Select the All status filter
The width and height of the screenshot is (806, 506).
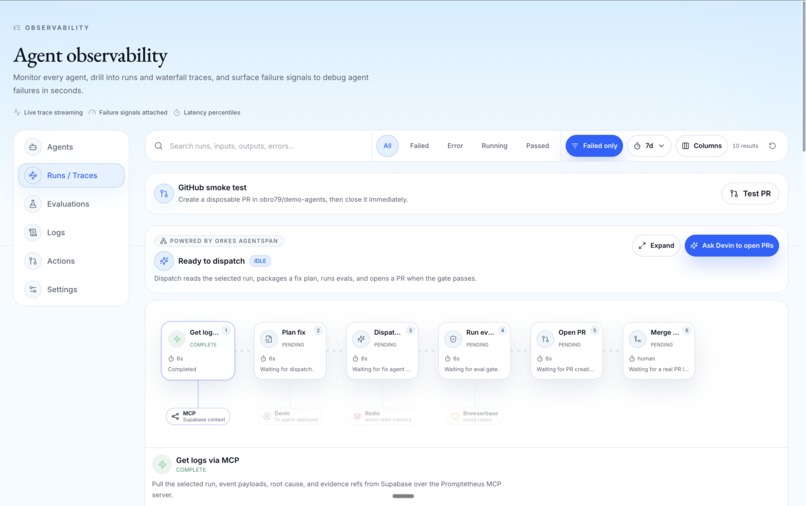388,146
